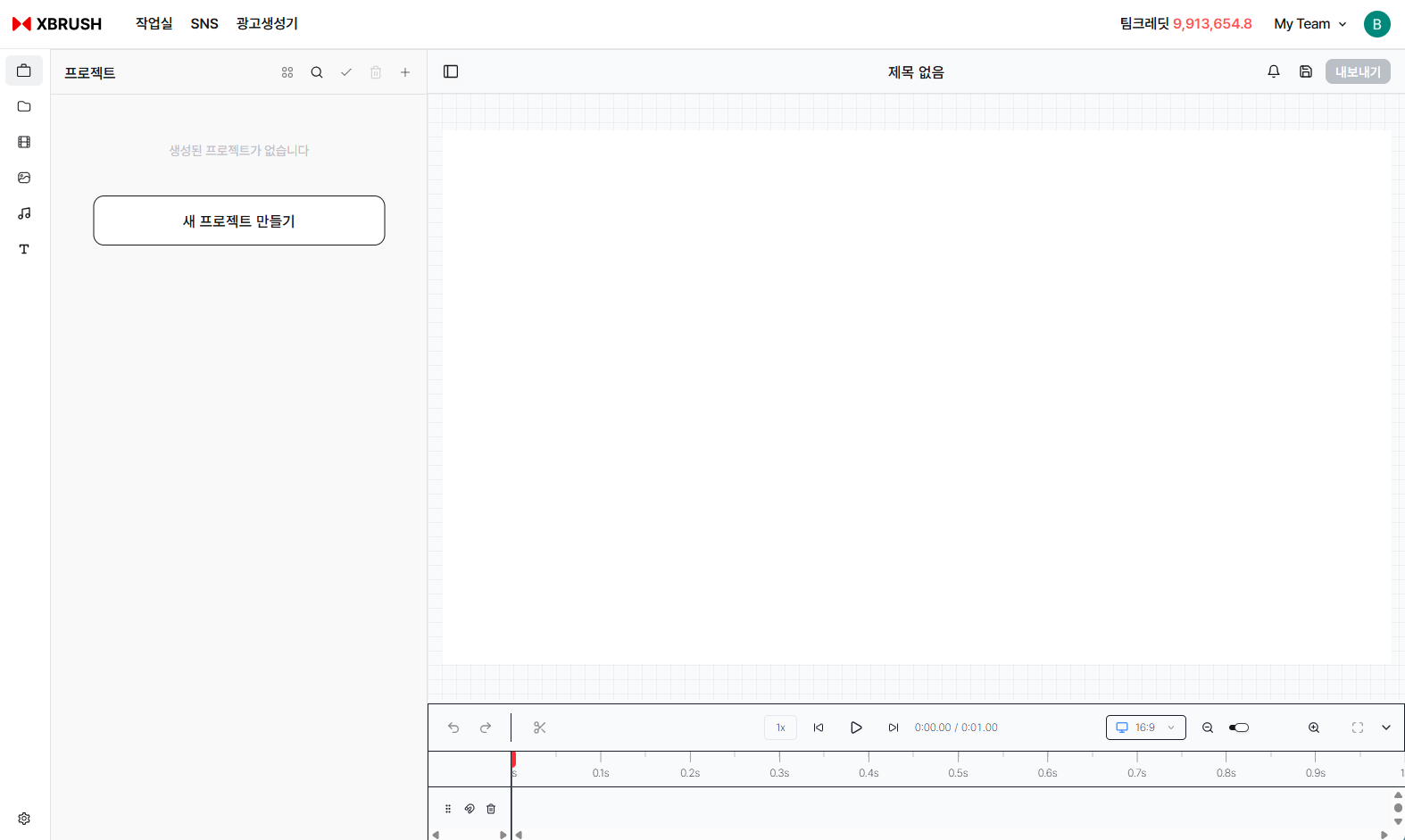Toggle the switch beside timeline zoom-out
The width and height of the screenshot is (1405, 840).
click(x=1239, y=728)
